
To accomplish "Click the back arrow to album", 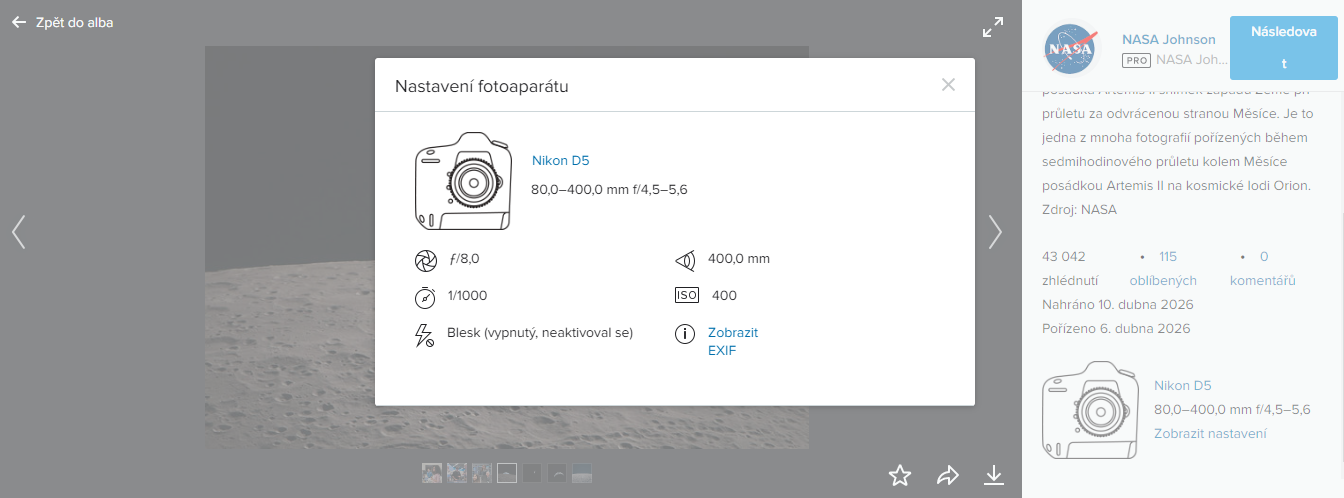I will [x=19, y=22].
